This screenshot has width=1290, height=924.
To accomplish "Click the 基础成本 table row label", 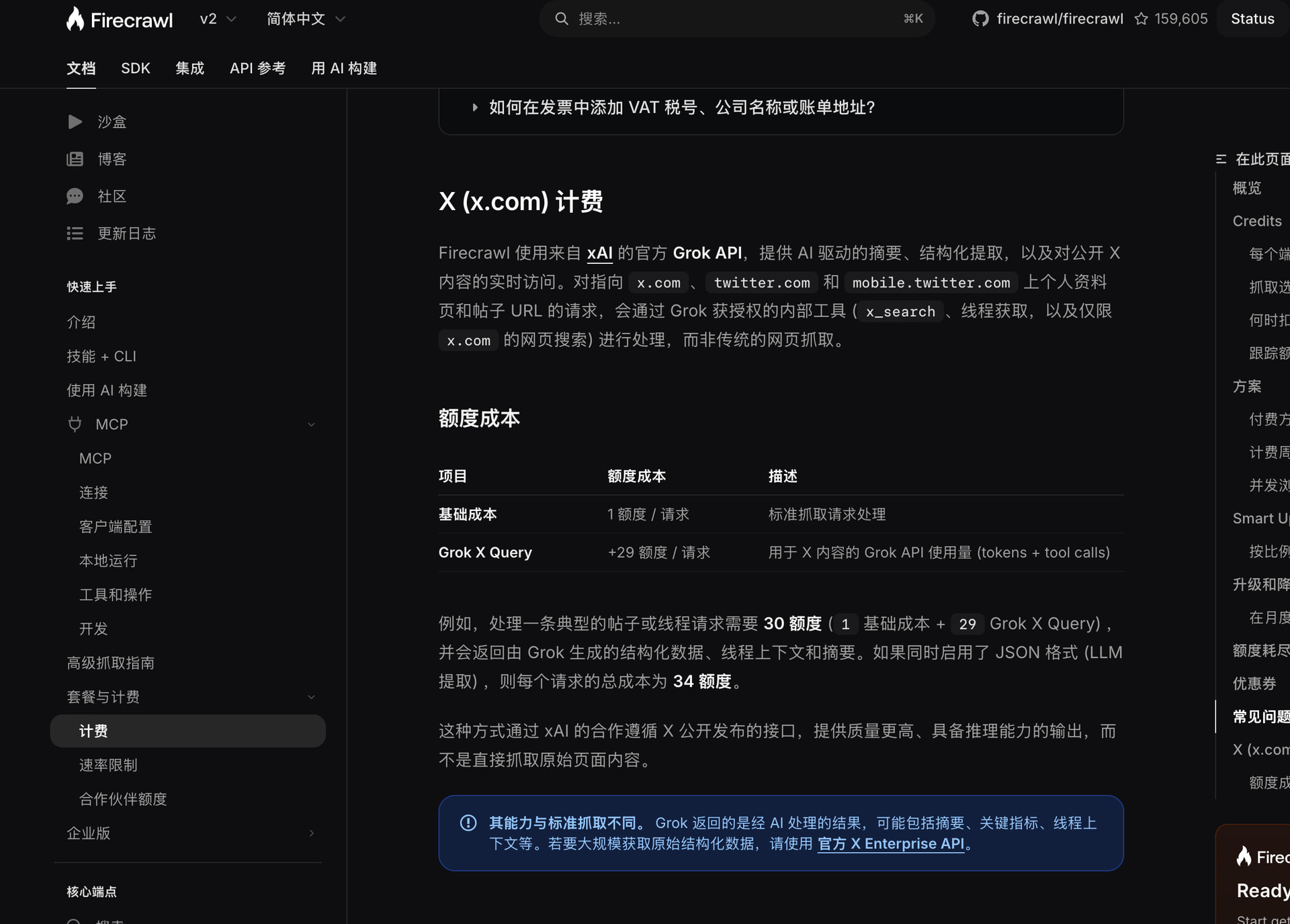I will [x=468, y=514].
